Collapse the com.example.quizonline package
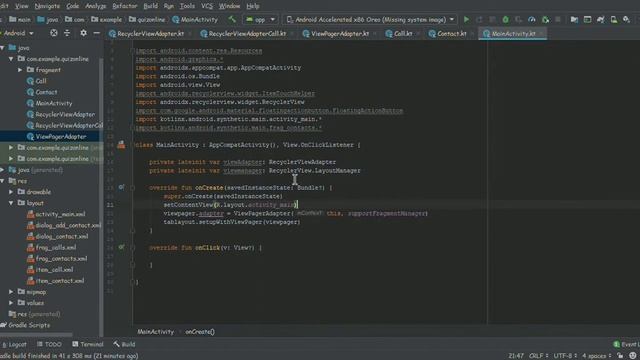The width and height of the screenshot is (640, 360). (11, 59)
